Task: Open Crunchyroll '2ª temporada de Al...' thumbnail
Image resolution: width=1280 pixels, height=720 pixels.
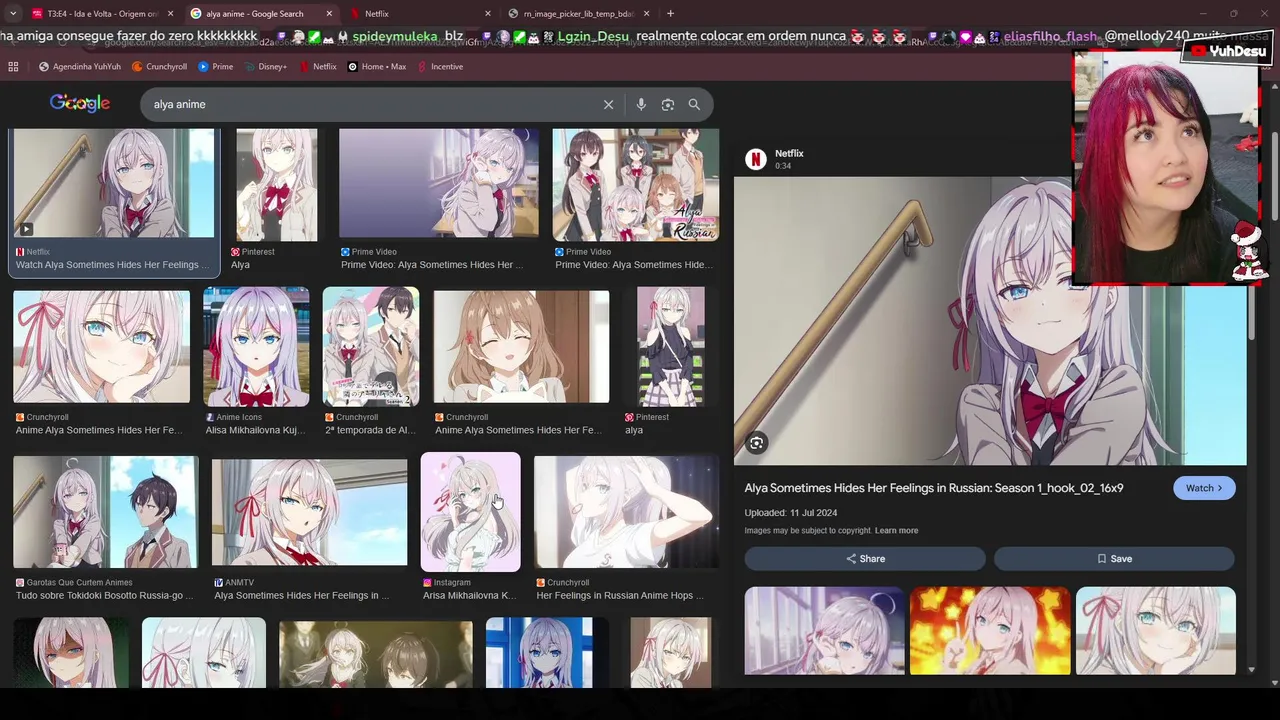Action: (371, 347)
